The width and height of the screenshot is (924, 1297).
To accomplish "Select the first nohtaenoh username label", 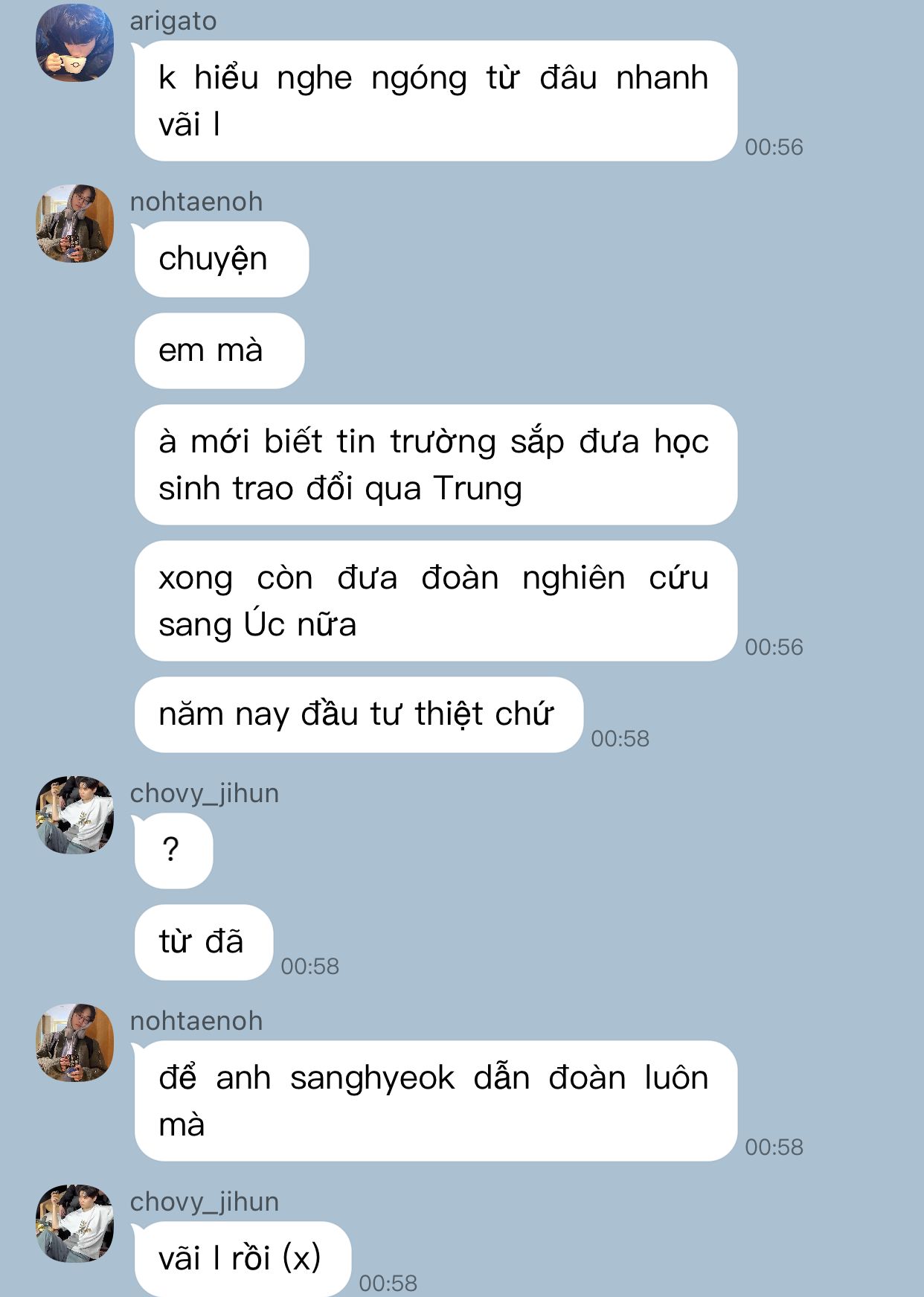I will coord(196,202).
